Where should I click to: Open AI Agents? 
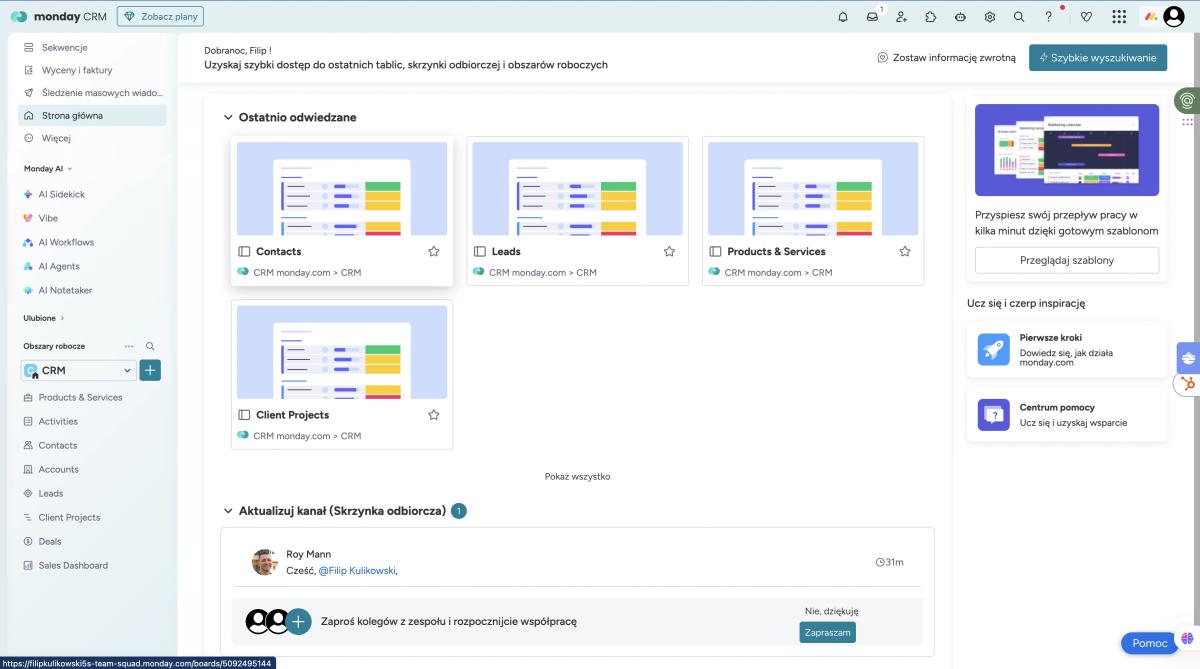92,266
